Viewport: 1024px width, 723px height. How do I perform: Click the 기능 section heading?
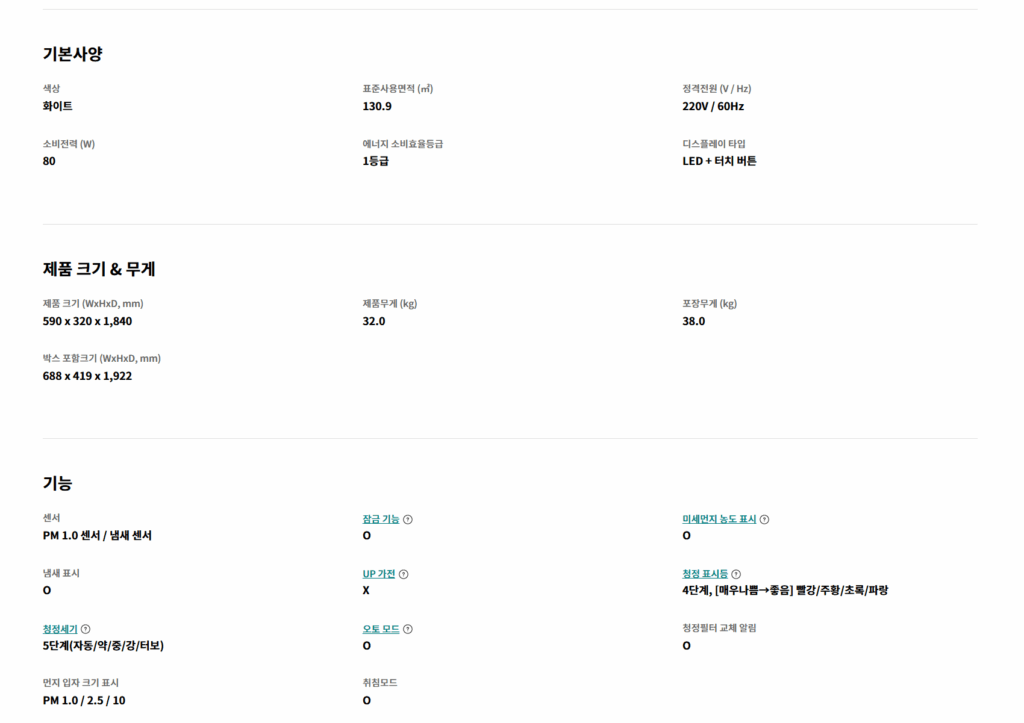pos(57,483)
